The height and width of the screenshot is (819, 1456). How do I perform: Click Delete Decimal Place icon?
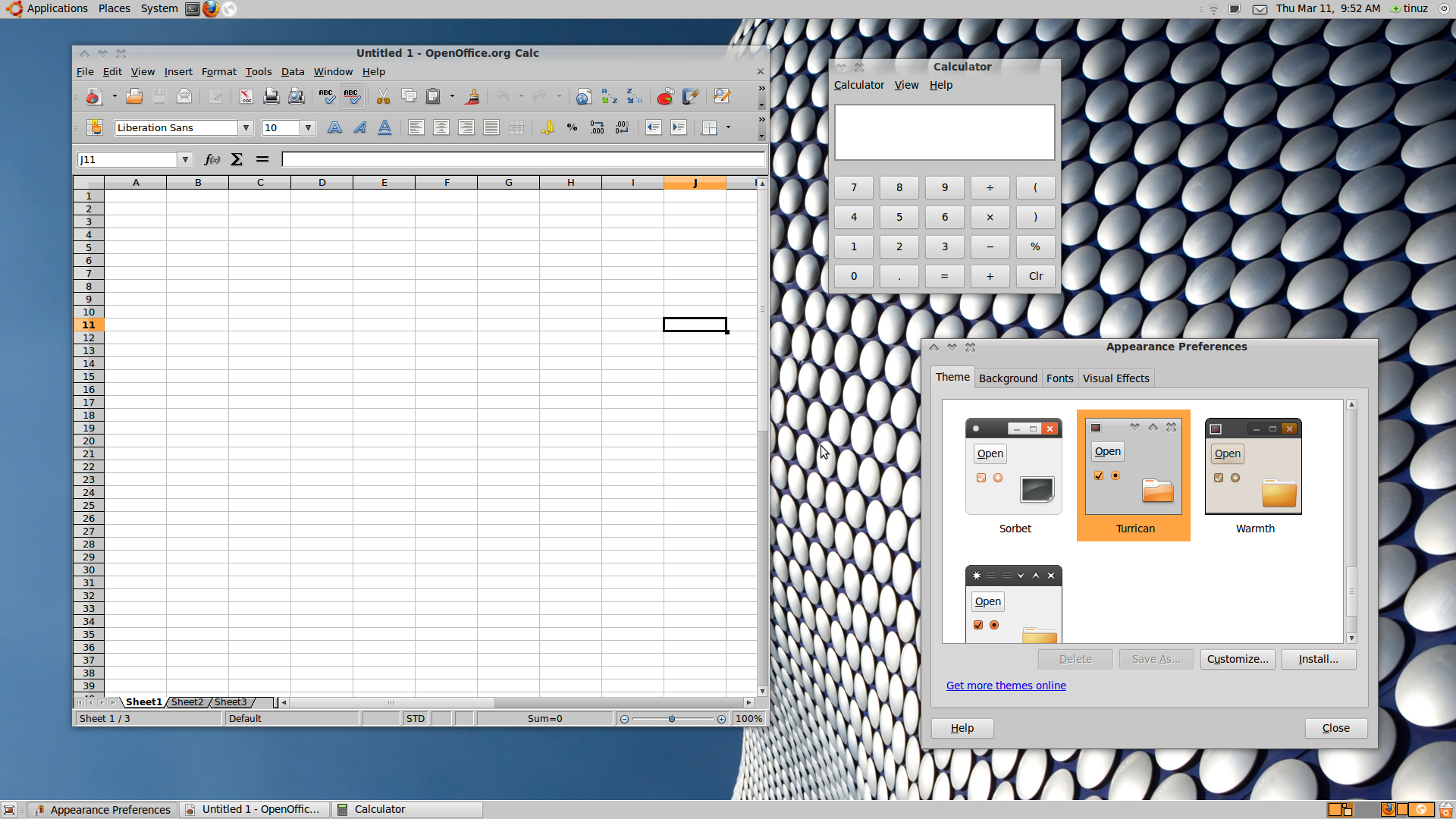(623, 127)
